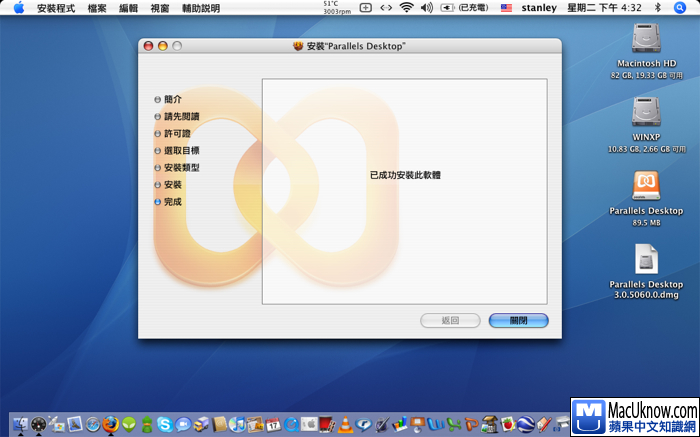The height and width of the screenshot is (437, 700).
Task: Select the Macintosh HD drive icon
Action: (x=646, y=39)
